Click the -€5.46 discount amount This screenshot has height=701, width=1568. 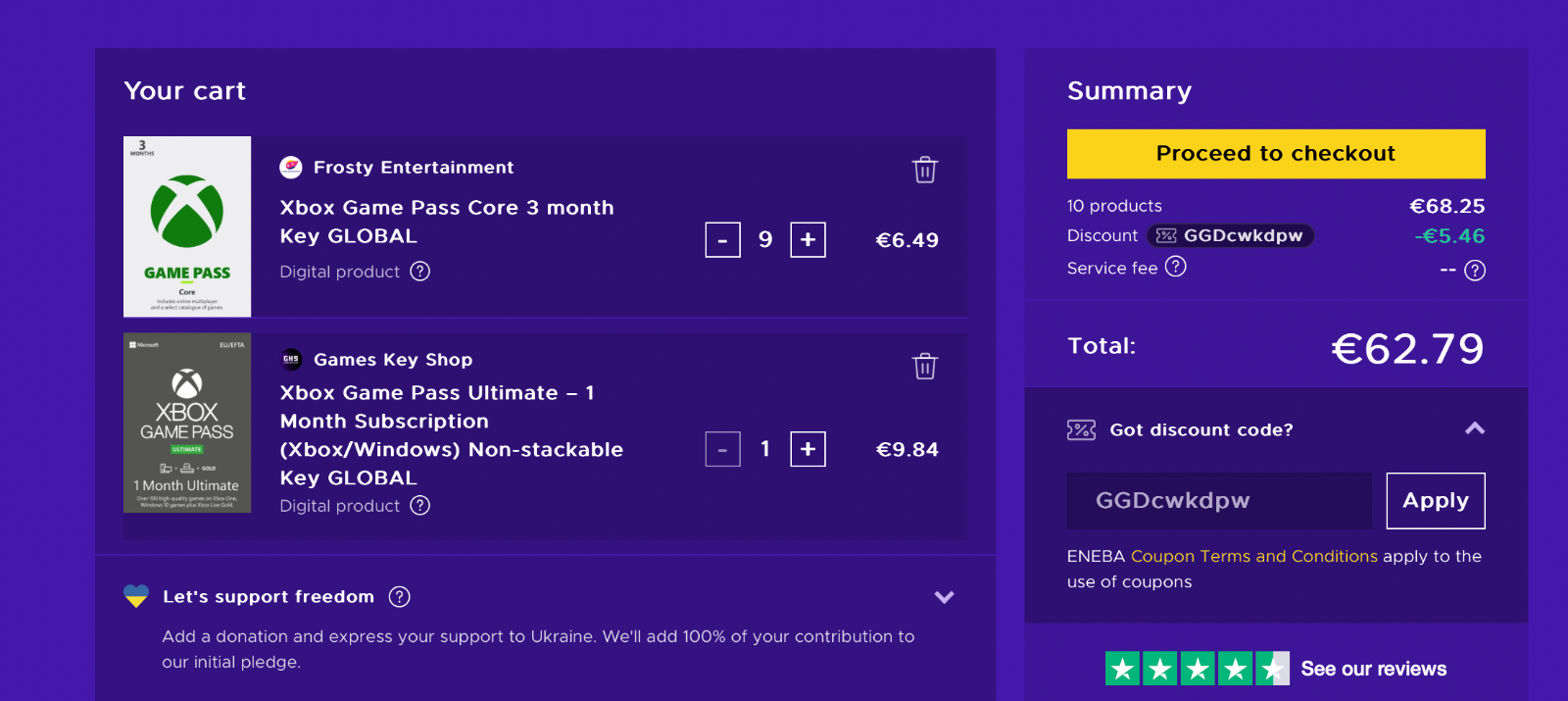pos(1449,236)
